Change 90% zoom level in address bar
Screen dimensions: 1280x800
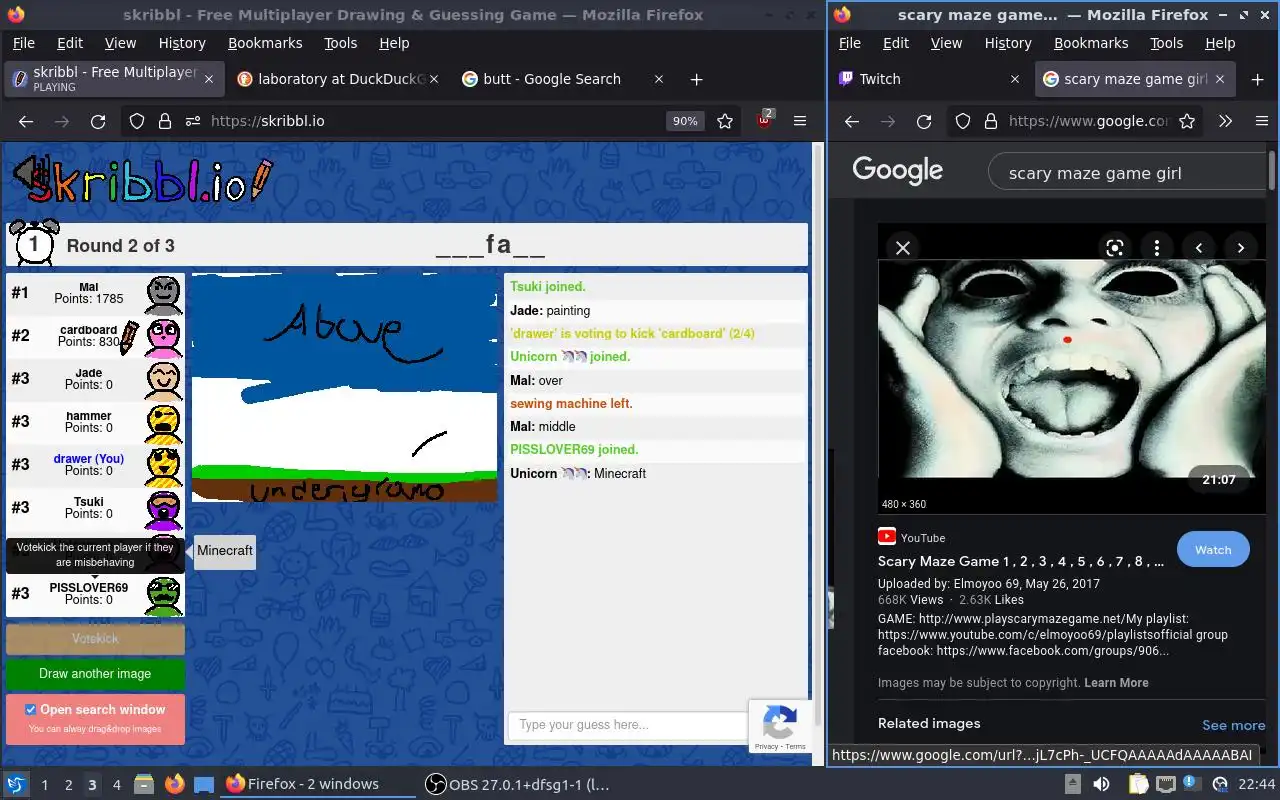(x=685, y=121)
